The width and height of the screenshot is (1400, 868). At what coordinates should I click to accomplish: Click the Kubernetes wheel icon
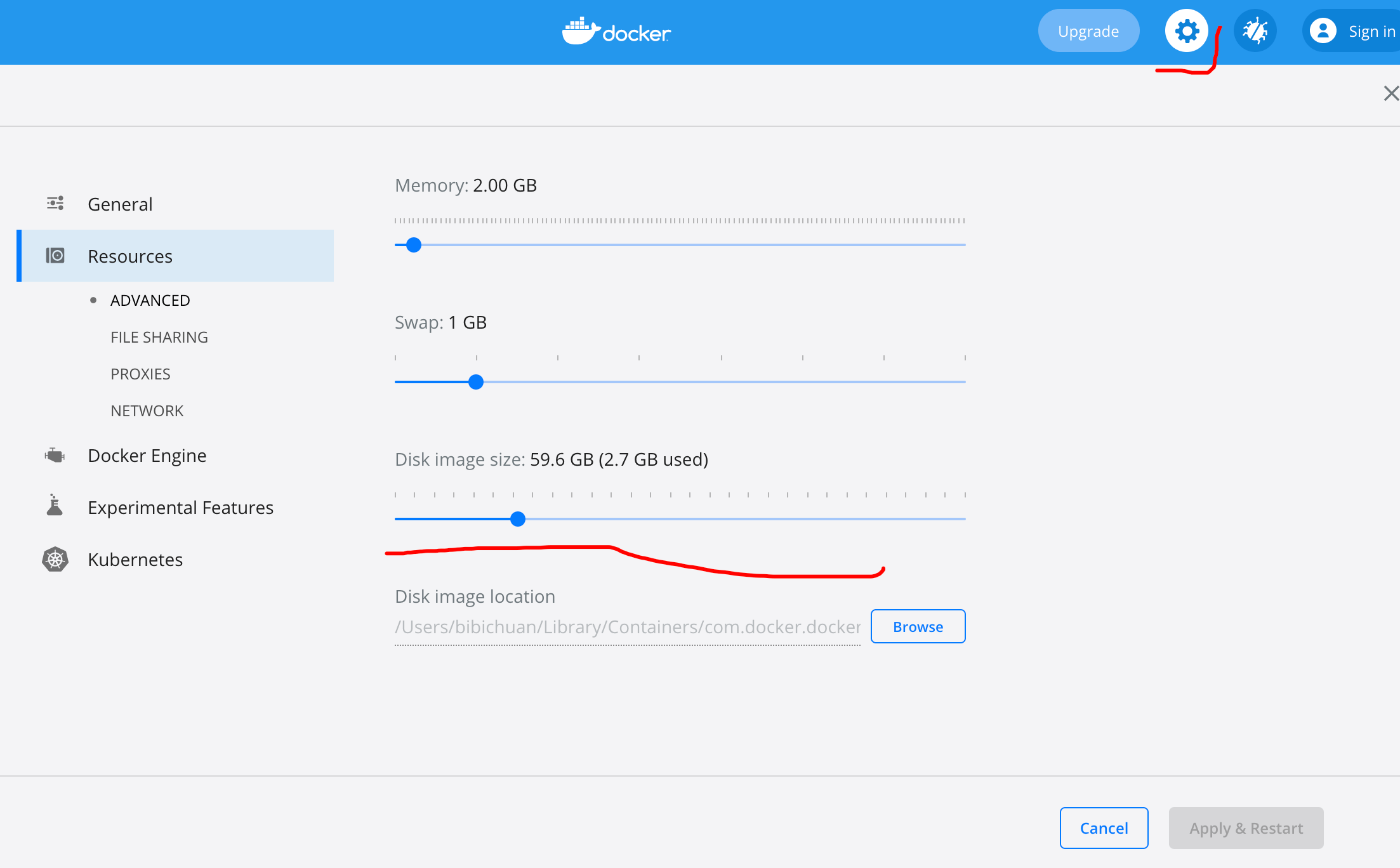pyautogui.click(x=55, y=559)
